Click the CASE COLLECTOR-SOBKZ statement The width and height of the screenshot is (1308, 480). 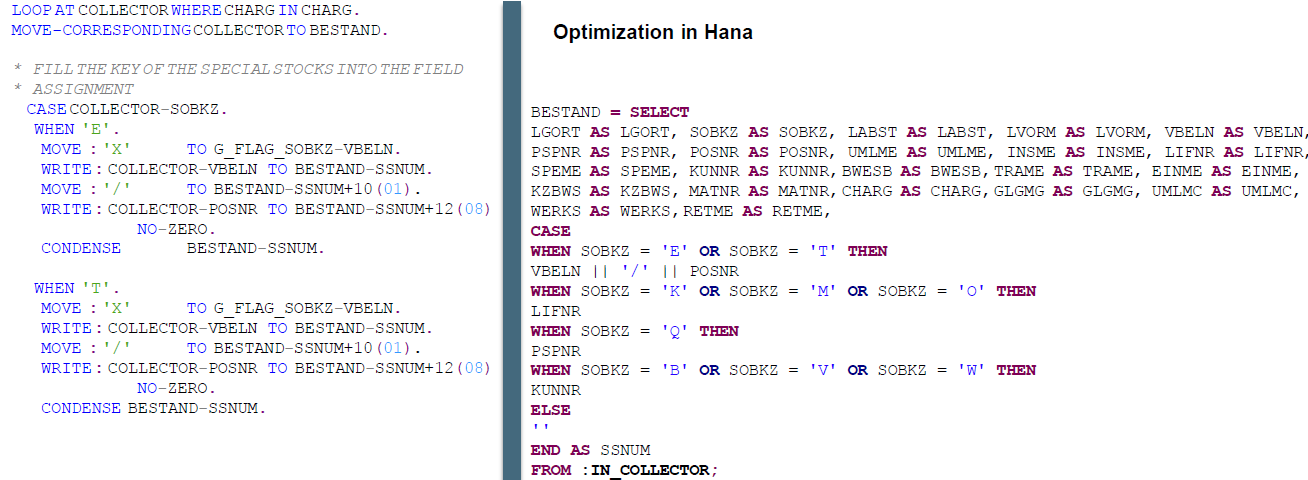[x=127, y=109]
